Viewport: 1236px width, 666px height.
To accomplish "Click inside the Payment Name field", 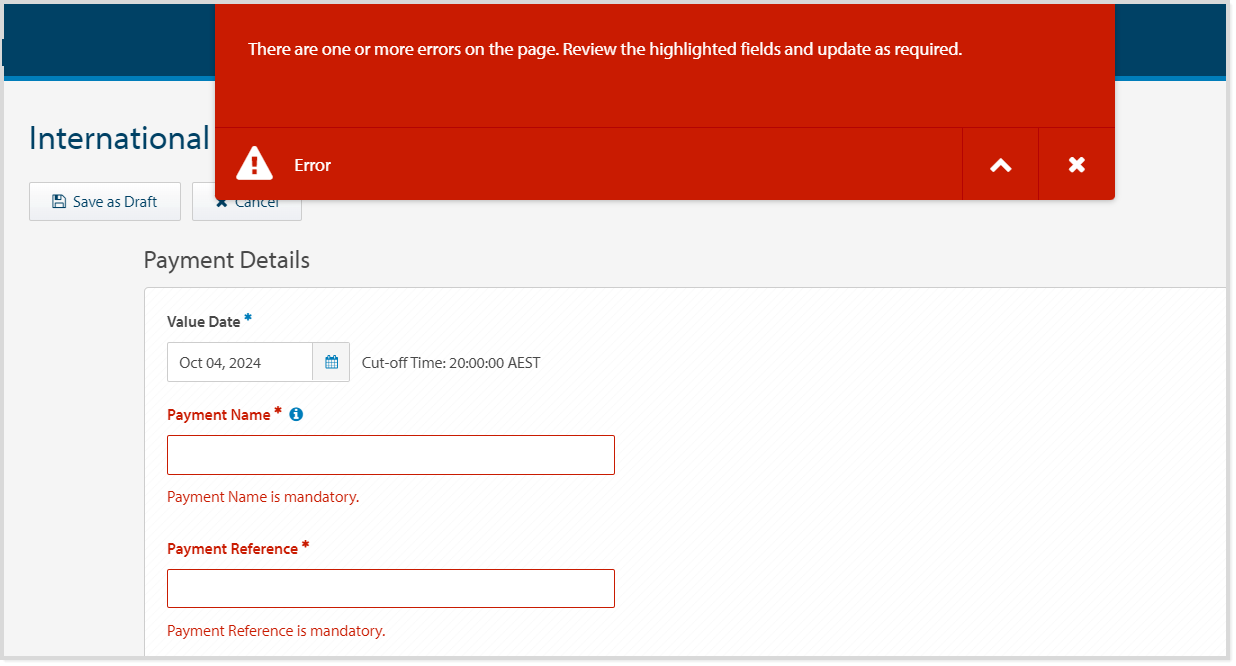I will 390,454.
